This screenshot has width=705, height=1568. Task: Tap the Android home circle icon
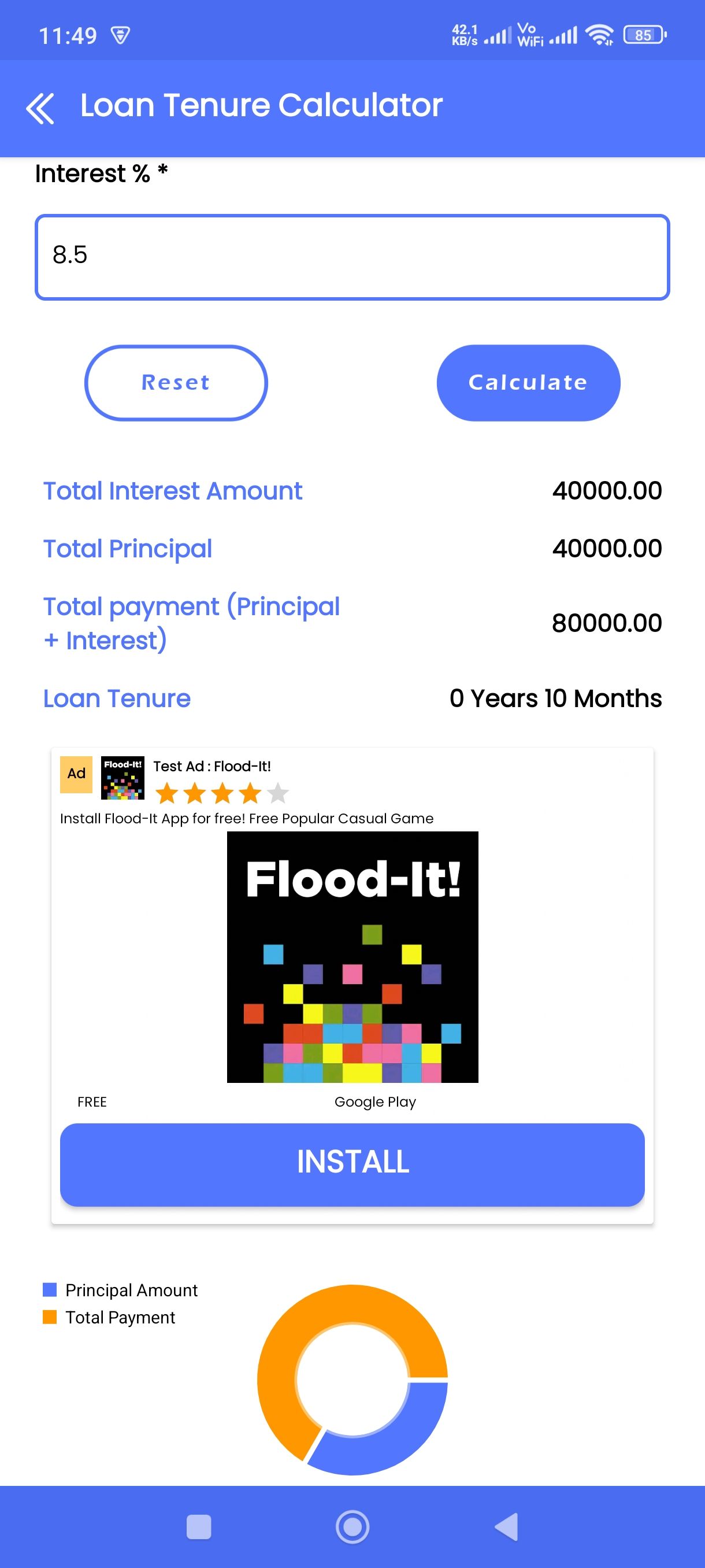pyautogui.click(x=352, y=1526)
